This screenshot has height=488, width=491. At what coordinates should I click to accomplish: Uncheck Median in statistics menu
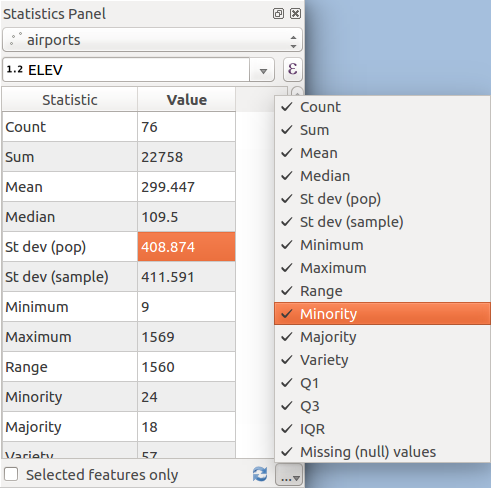[382, 176]
